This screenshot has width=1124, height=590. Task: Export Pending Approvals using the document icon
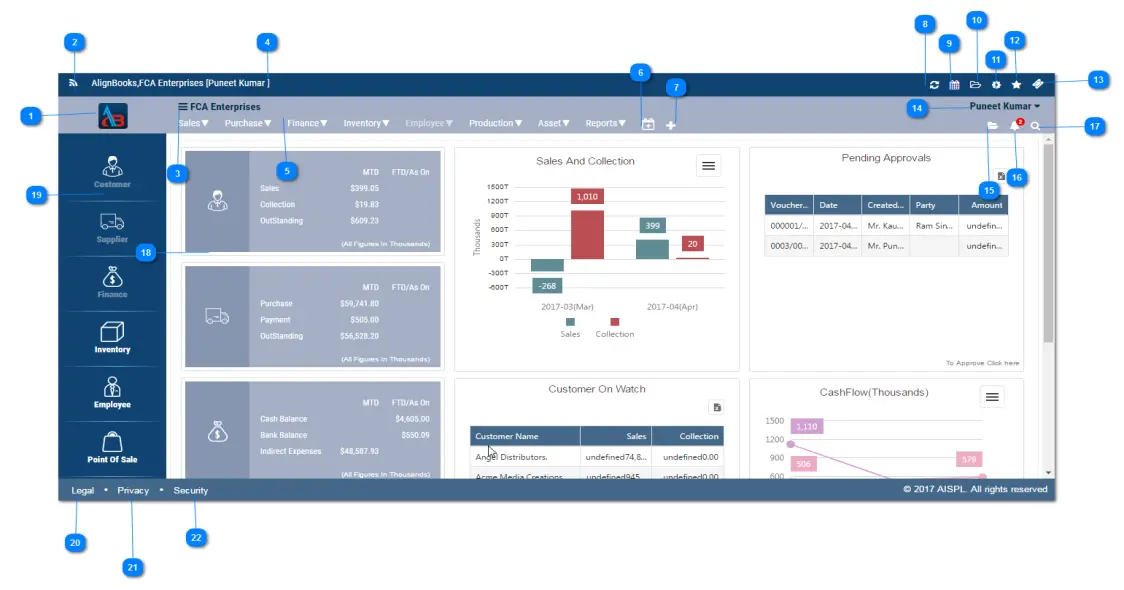[x=1001, y=176]
